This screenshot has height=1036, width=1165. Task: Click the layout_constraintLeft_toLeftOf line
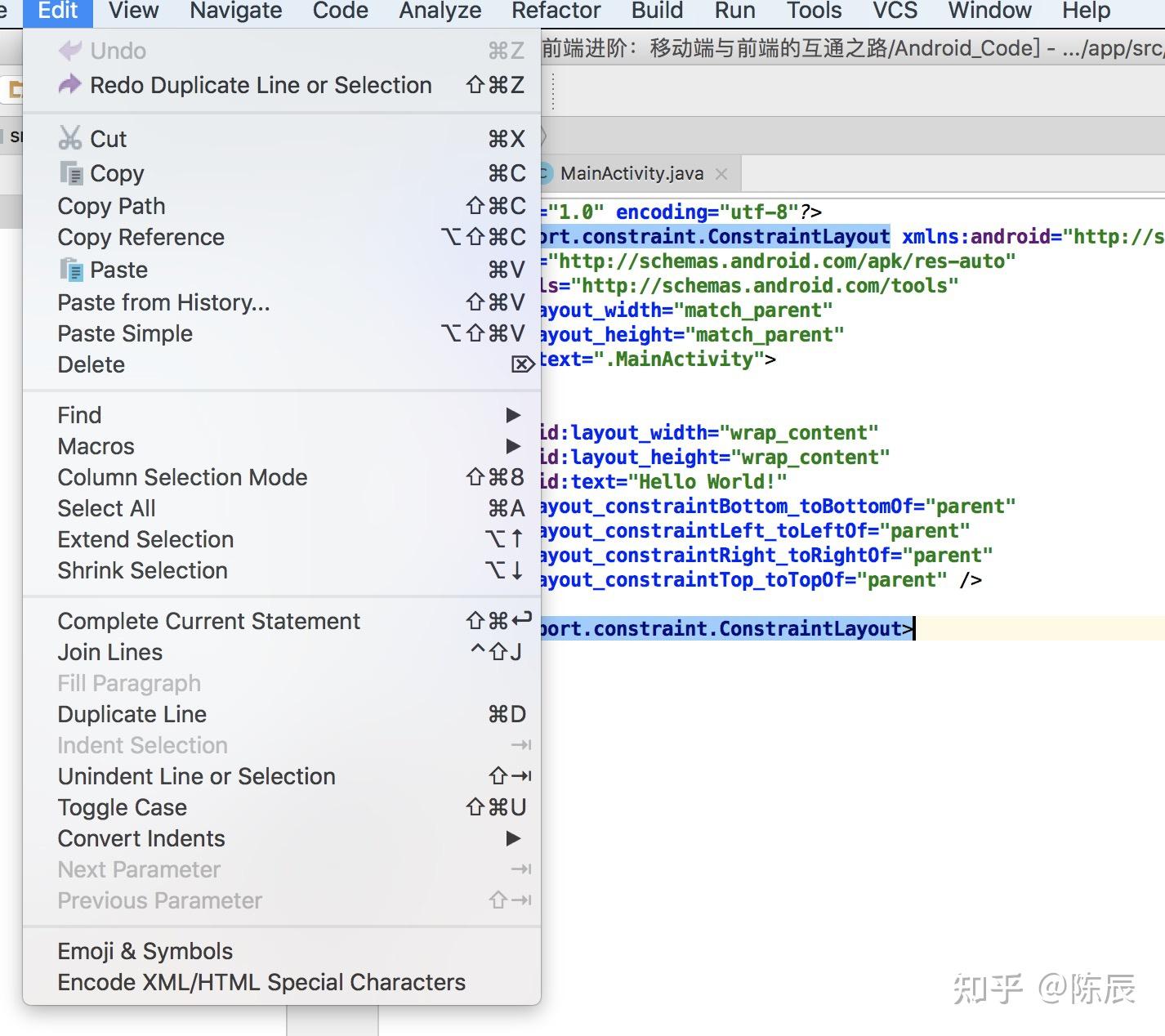tap(756, 531)
